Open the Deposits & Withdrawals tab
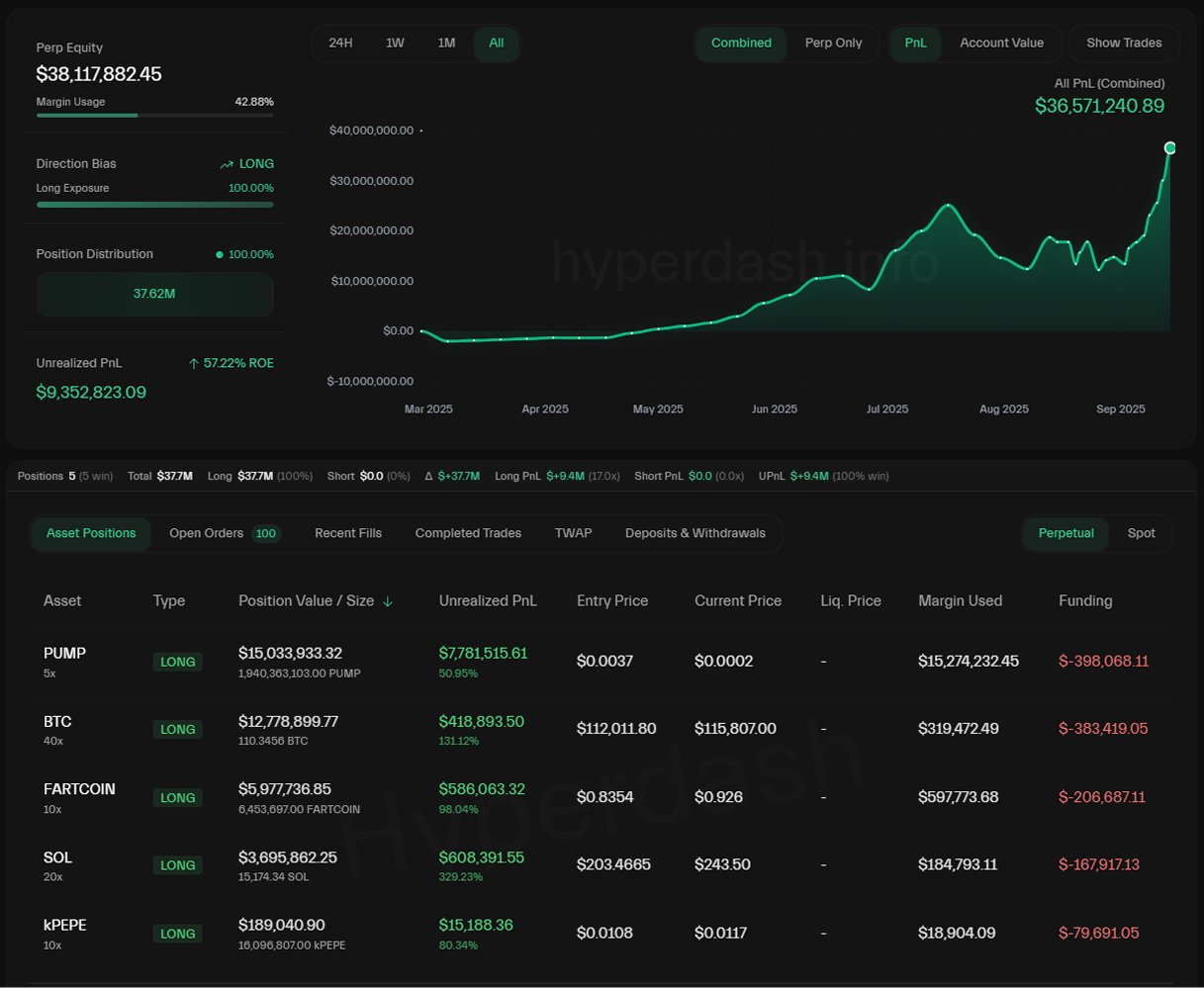 (695, 534)
